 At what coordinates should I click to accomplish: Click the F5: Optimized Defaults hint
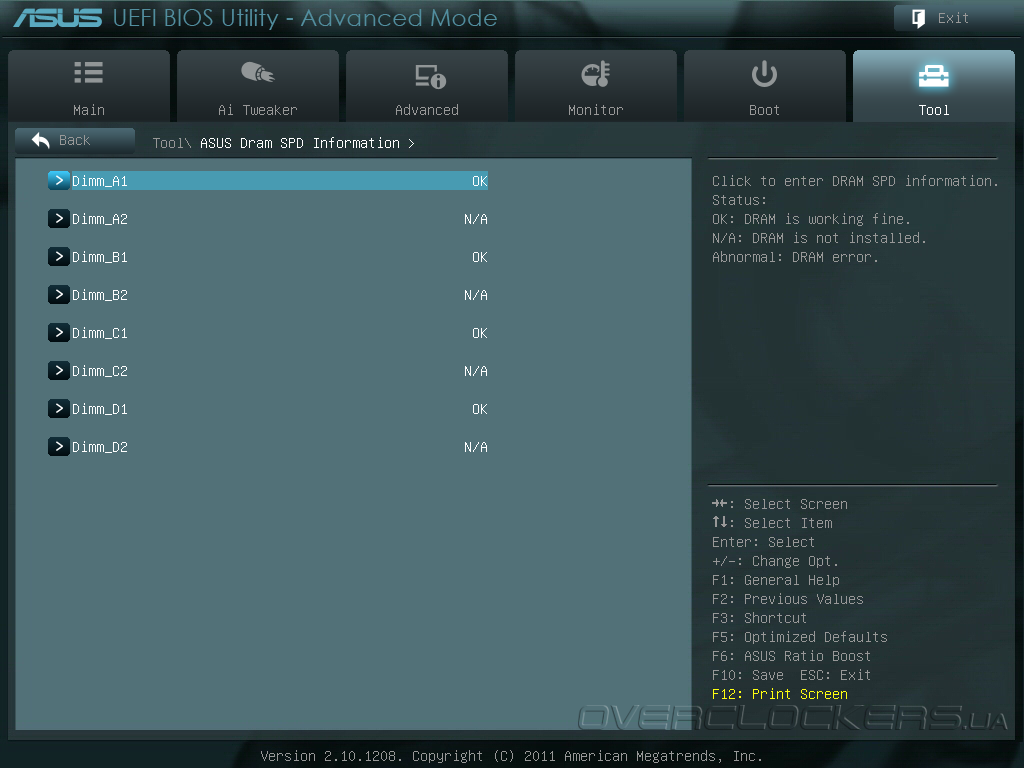pos(800,637)
